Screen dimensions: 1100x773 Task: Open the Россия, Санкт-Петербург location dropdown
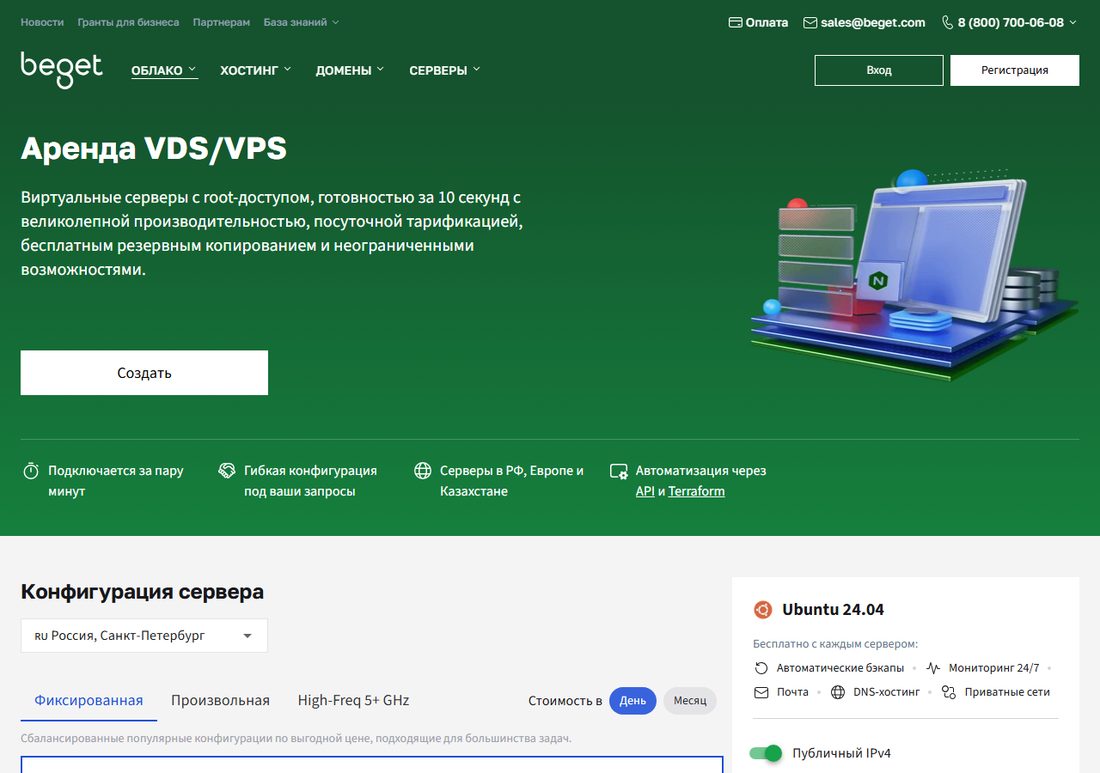click(144, 636)
